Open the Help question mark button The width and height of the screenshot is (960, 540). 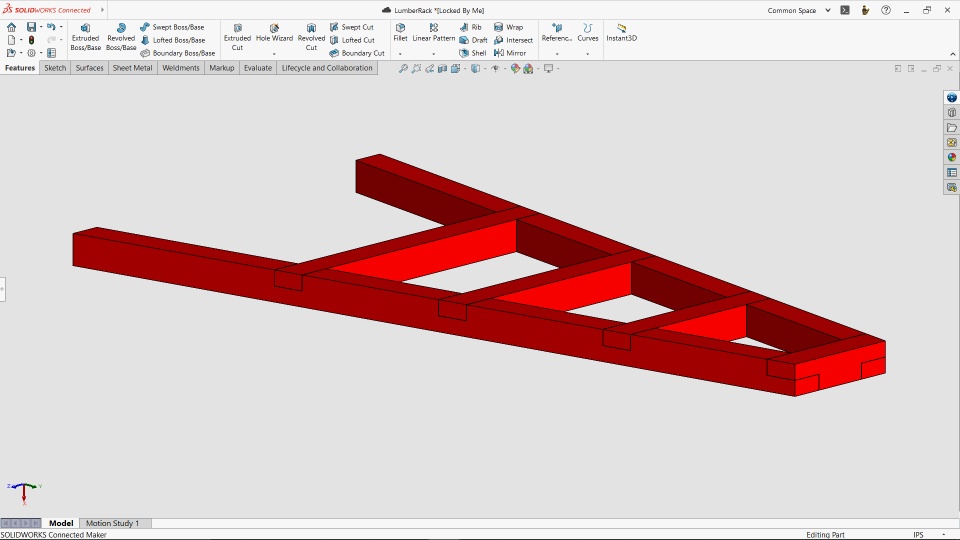click(x=886, y=10)
